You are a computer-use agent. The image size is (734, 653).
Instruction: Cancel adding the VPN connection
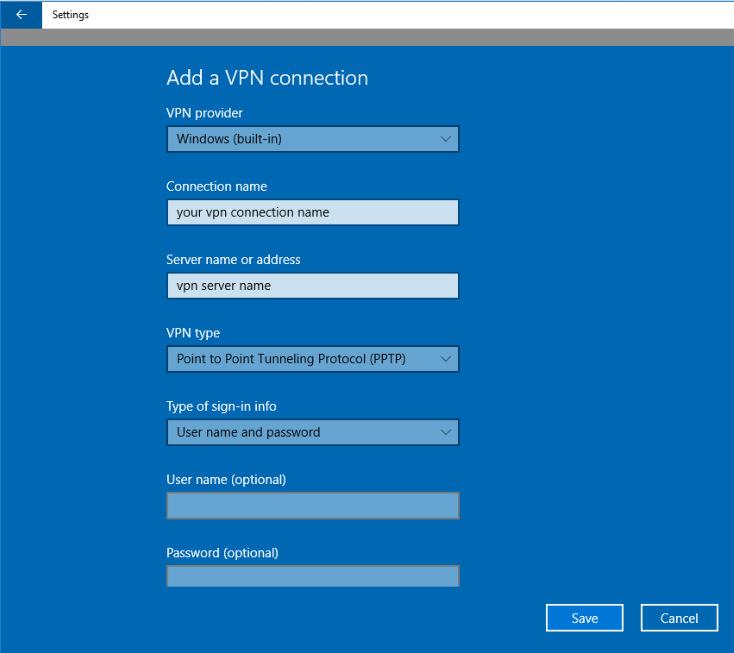(x=679, y=618)
